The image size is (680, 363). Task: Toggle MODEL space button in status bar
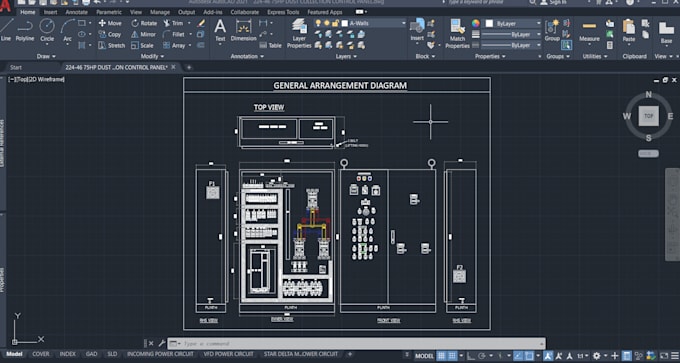tap(424, 356)
